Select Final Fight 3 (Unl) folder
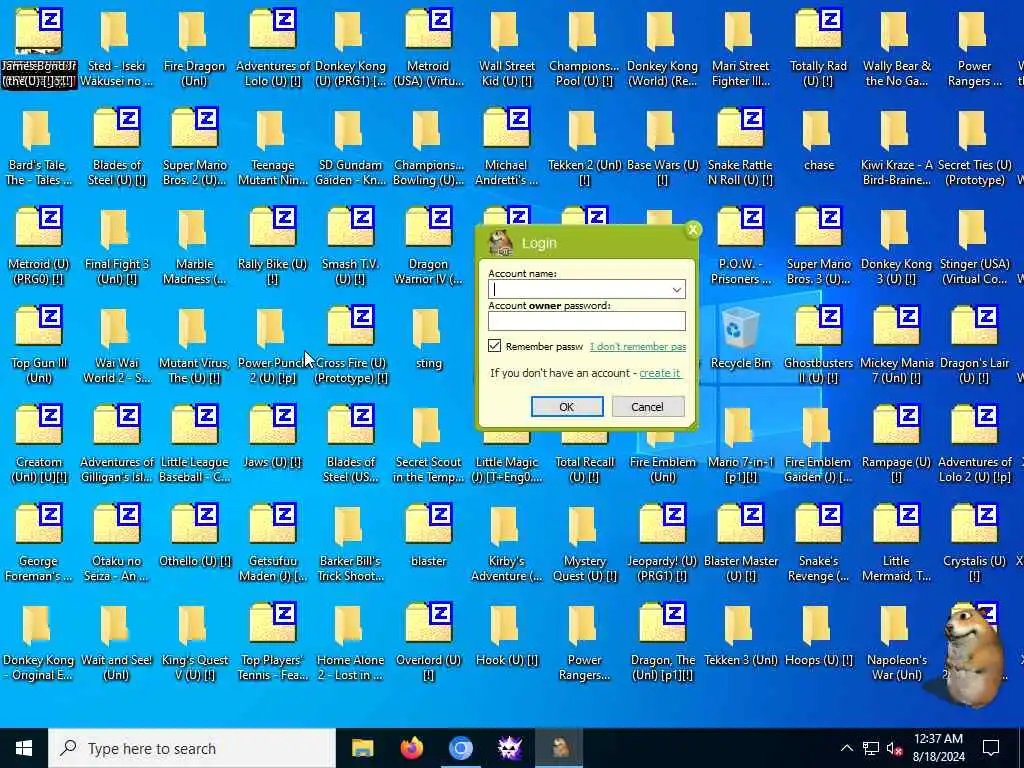This screenshot has height=768, width=1024. 116,247
